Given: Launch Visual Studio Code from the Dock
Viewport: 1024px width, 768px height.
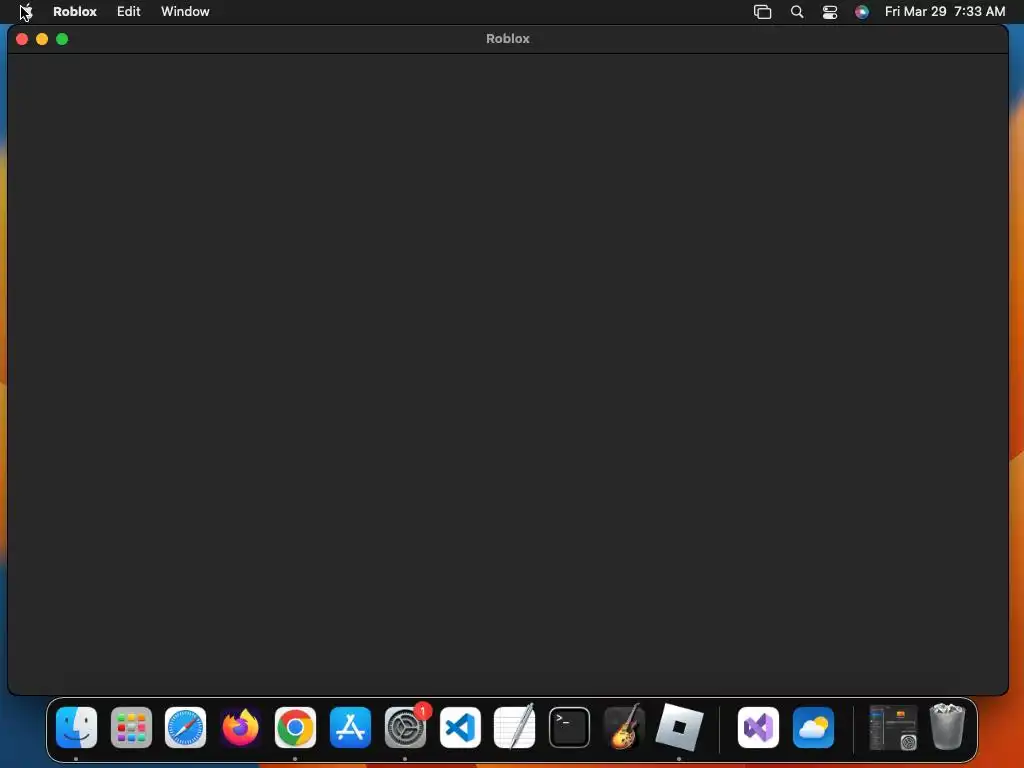Looking at the screenshot, I should (460, 727).
